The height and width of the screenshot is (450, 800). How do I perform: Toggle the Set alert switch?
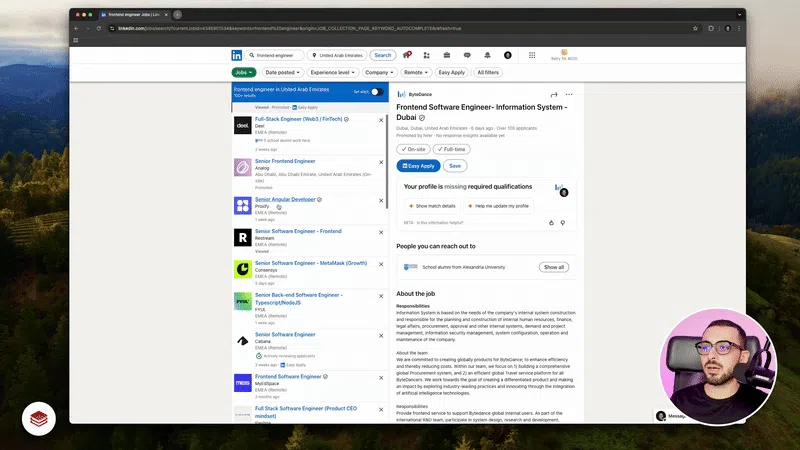[377, 92]
